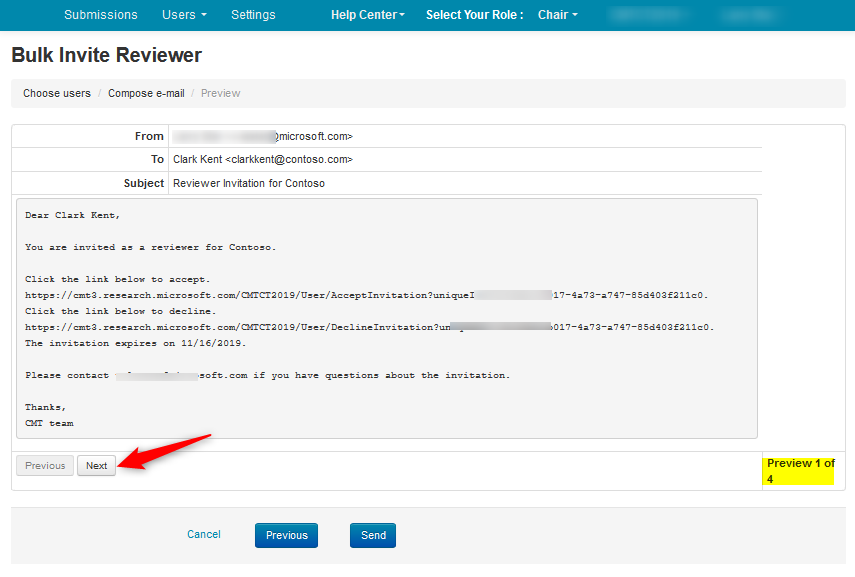Click the Select Your Role label
Screen dimensions: 855x577
pyautogui.click(x=474, y=15)
